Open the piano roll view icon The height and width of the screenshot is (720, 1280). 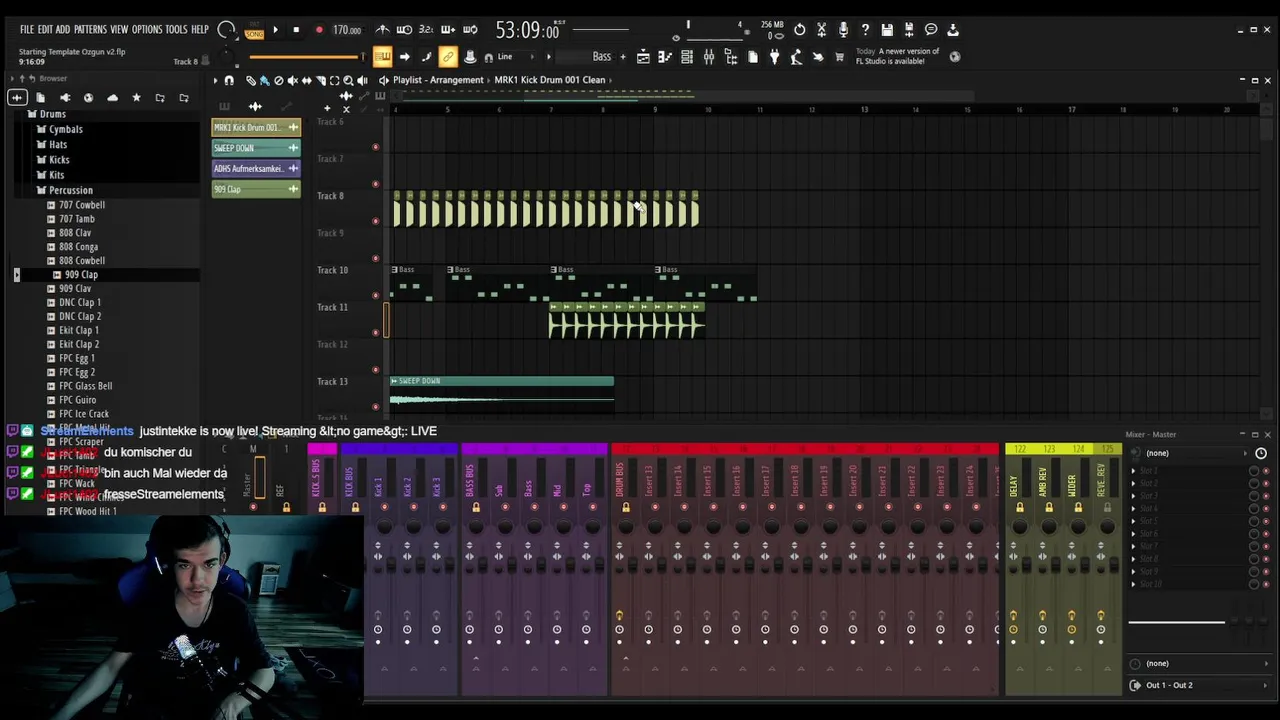click(665, 57)
